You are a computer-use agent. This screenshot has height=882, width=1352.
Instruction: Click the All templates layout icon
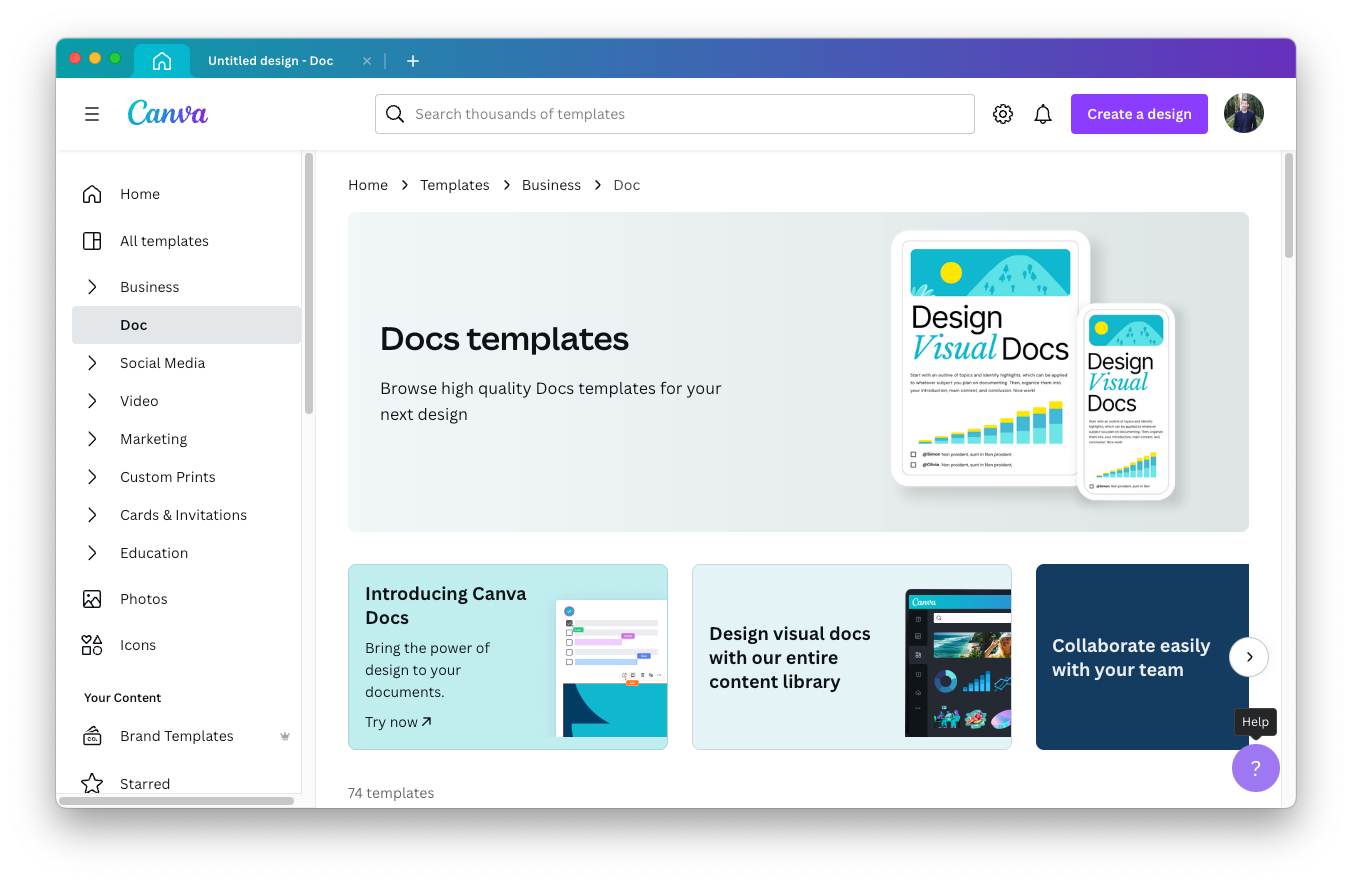[x=92, y=241]
